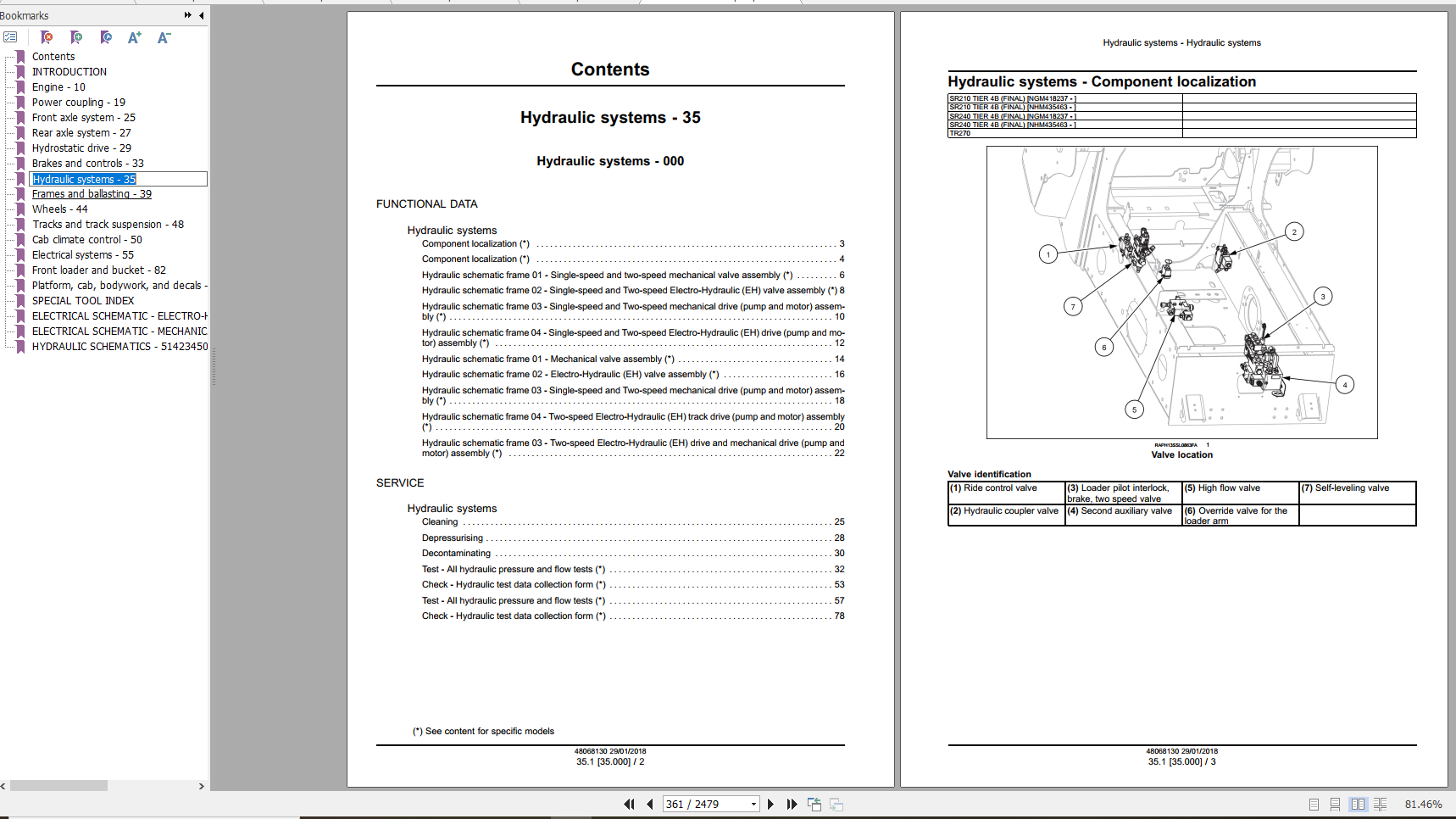Click the 81.46% zoom level

pyautogui.click(x=1423, y=805)
